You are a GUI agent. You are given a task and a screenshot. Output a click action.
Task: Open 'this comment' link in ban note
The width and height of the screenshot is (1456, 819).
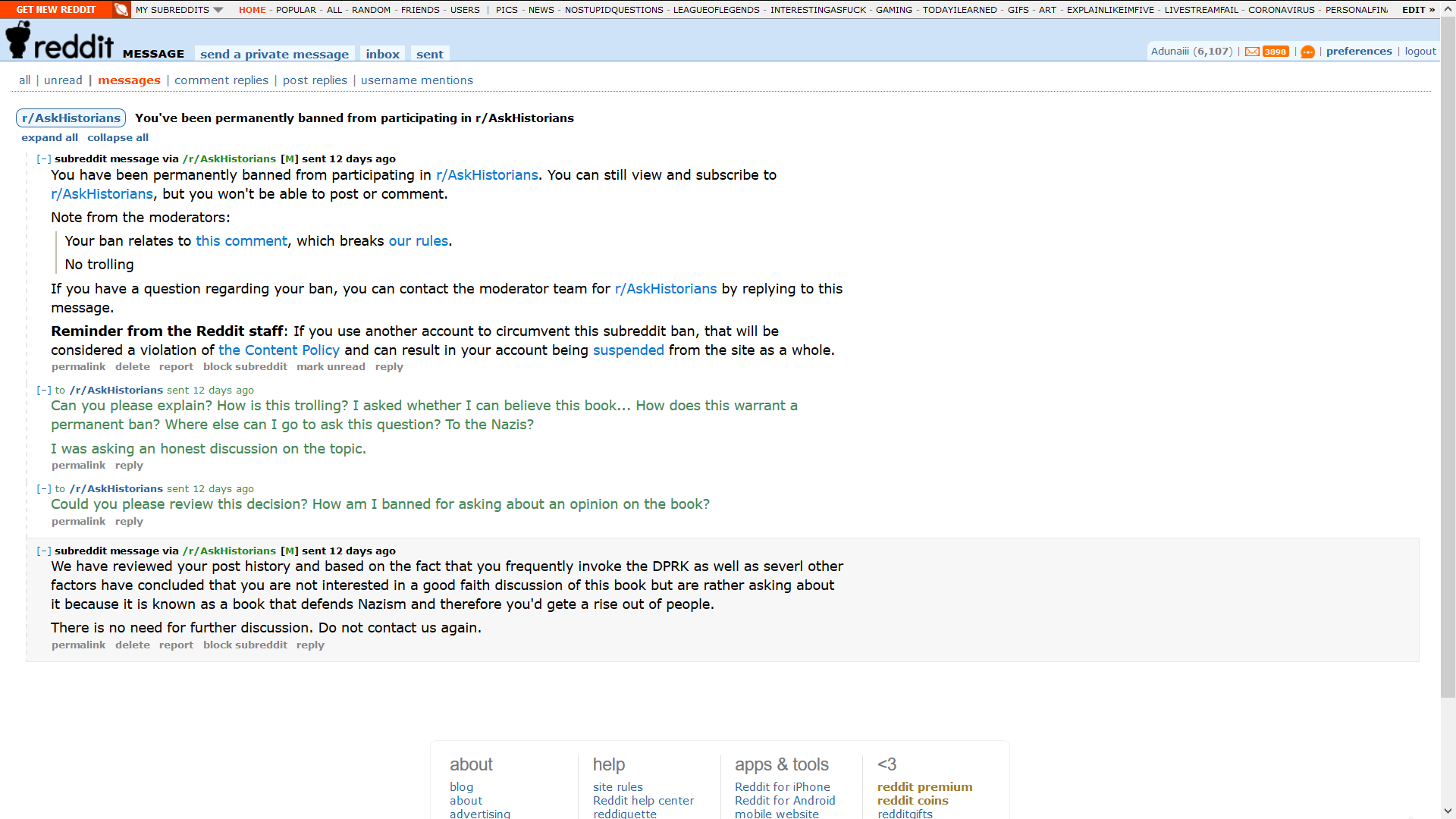[241, 241]
